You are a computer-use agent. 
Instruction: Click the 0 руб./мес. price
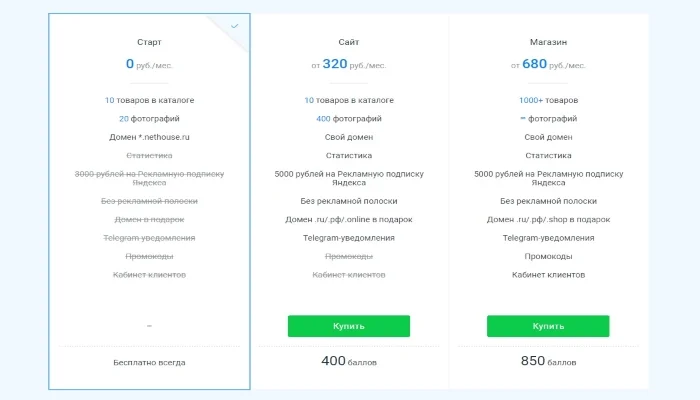pos(149,64)
